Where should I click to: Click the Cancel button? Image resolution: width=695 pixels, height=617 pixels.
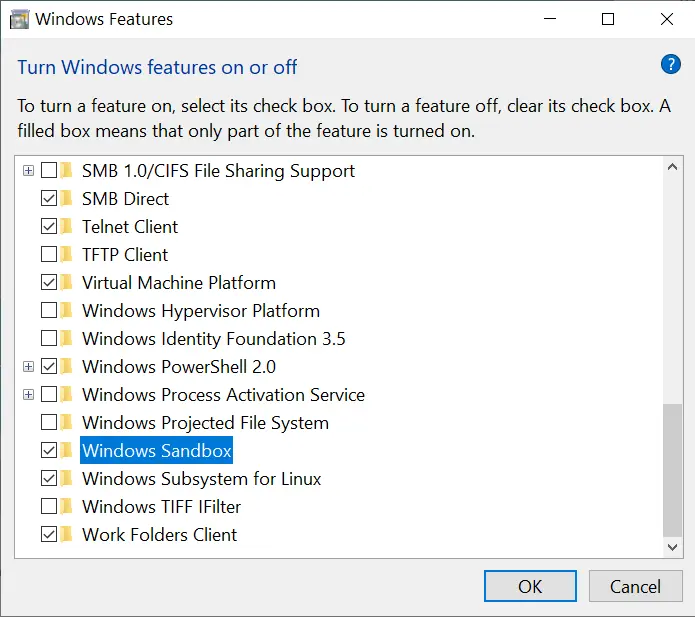[635, 586]
